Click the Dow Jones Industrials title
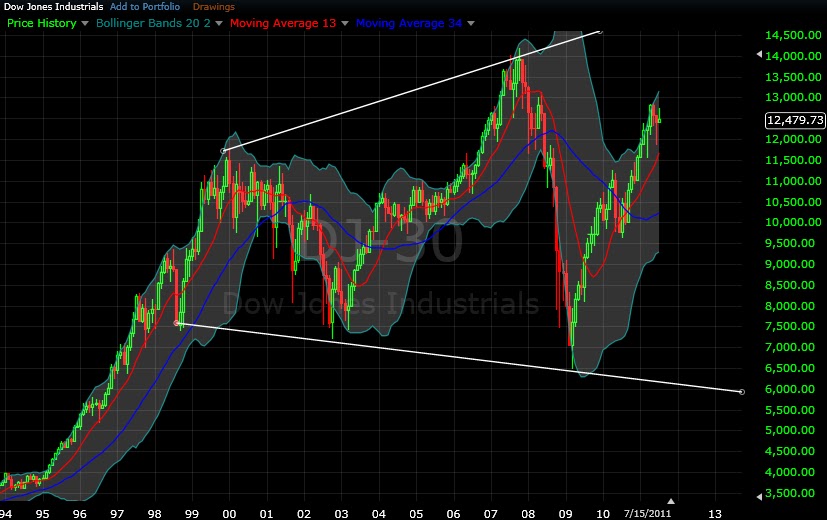Screen dimensions: 827x520 53,7
